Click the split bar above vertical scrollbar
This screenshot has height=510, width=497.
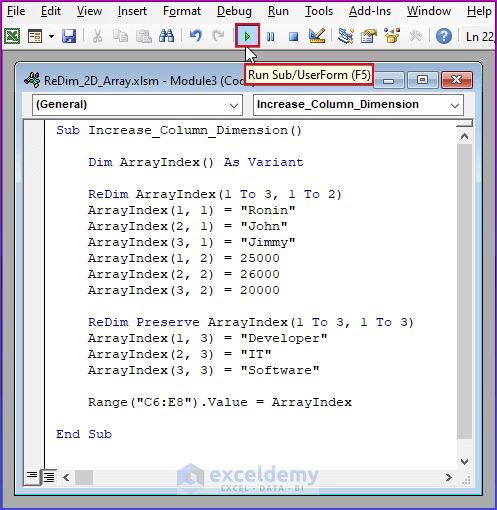[464, 124]
